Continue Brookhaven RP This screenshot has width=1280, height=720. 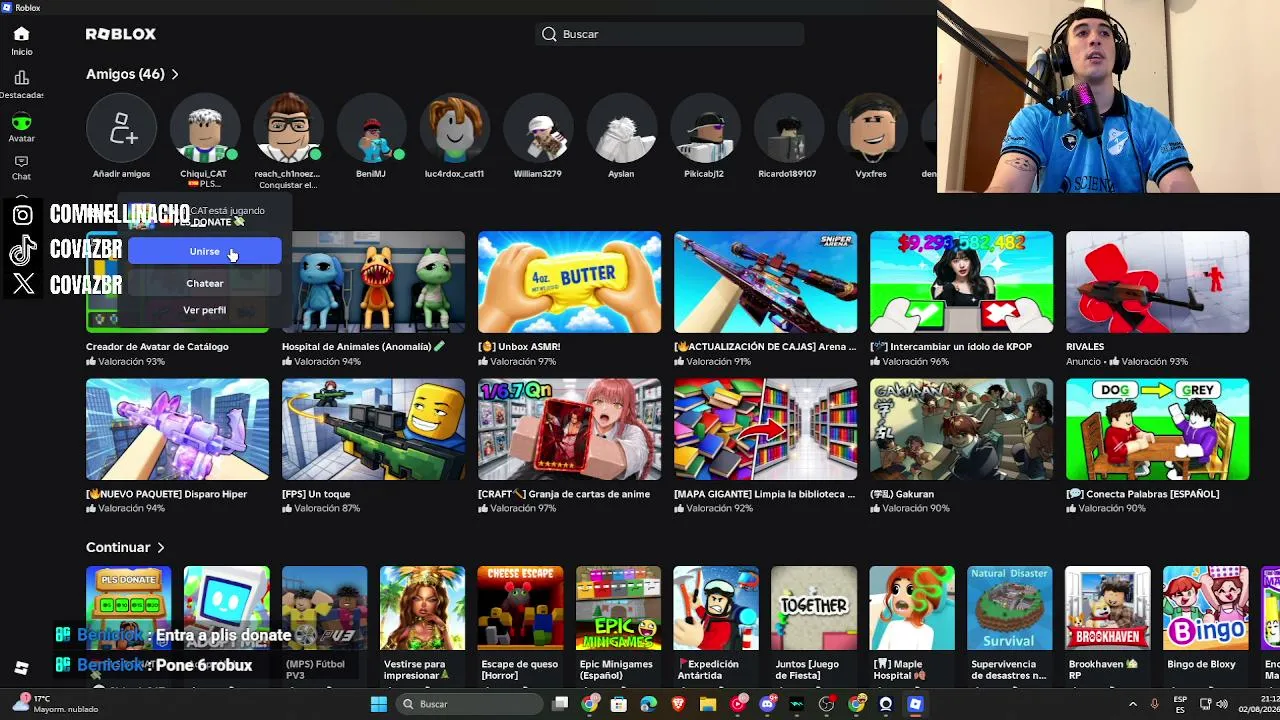1108,609
